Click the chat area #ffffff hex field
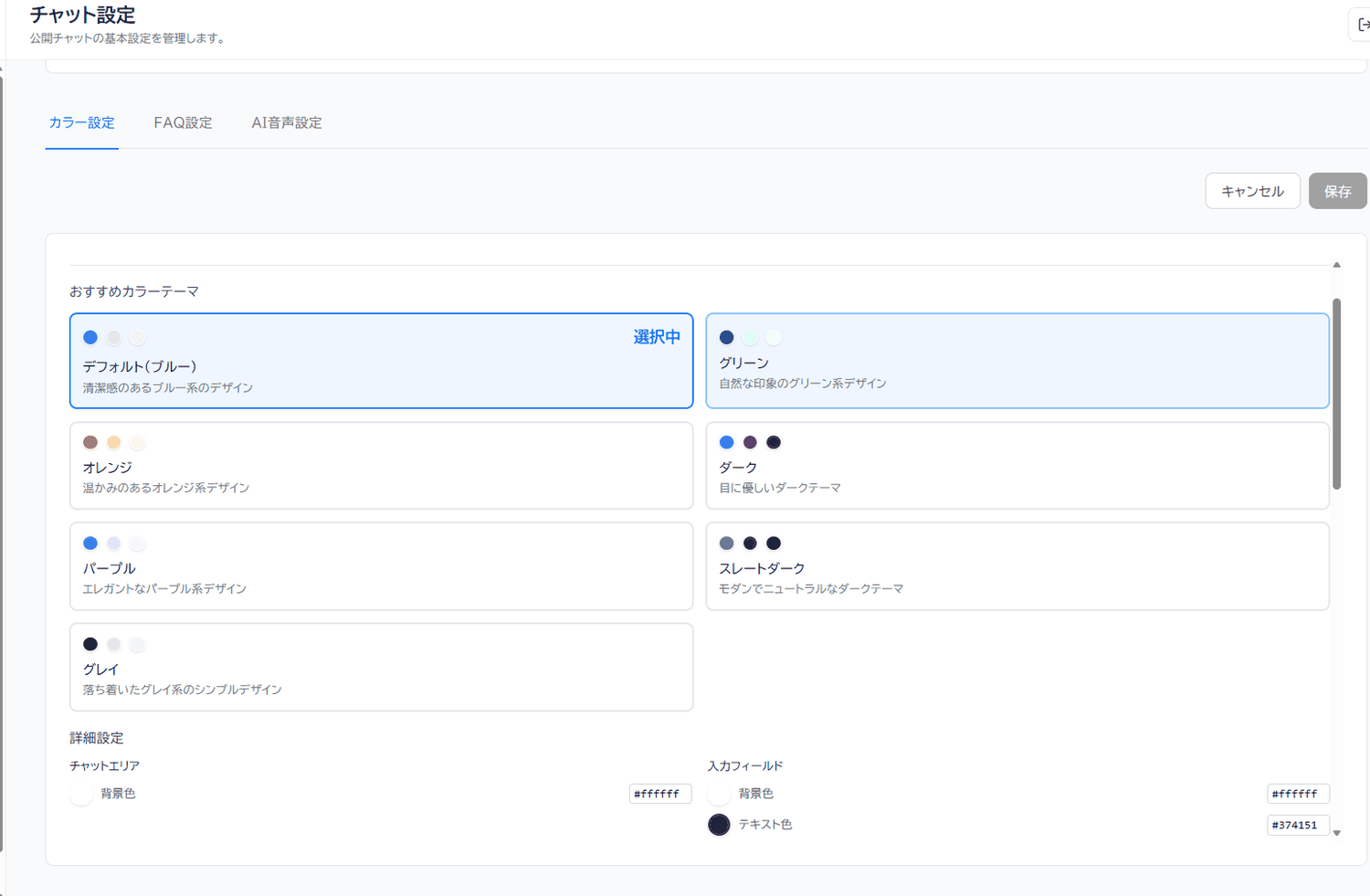The height and width of the screenshot is (896, 1370). pyautogui.click(x=659, y=794)
